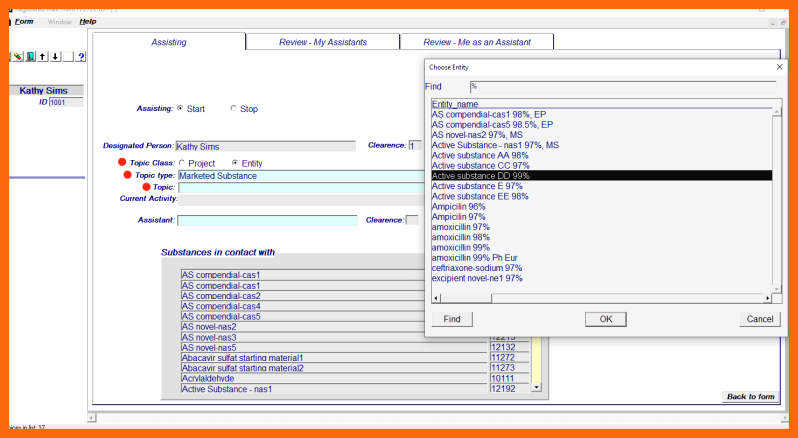Choose the Entity topic class option
The image size is (798, 438).
235,163
